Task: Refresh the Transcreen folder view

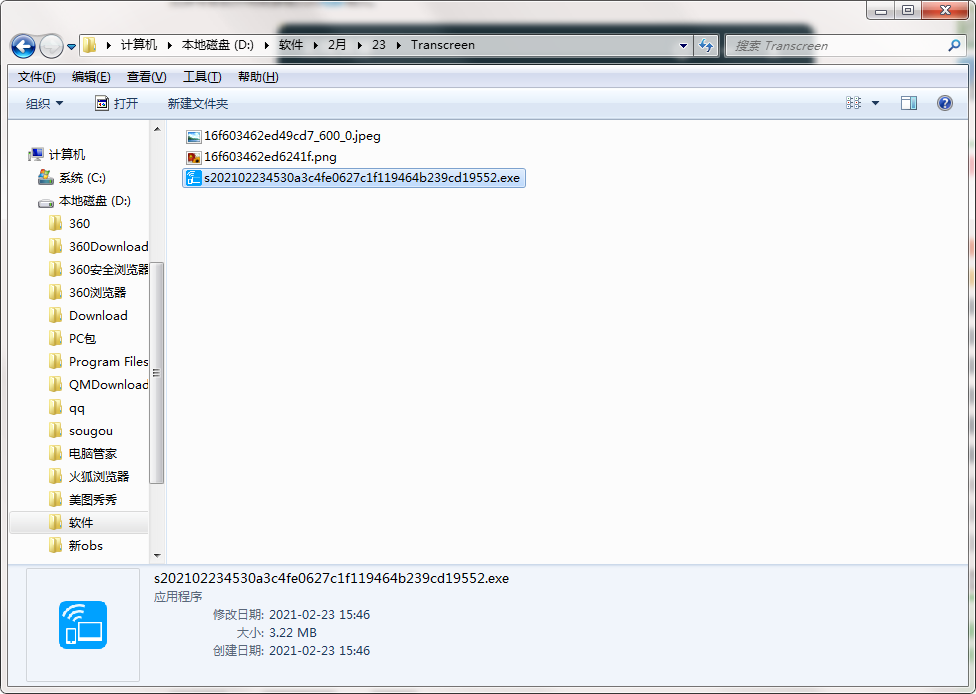Action: pos(706,45)
